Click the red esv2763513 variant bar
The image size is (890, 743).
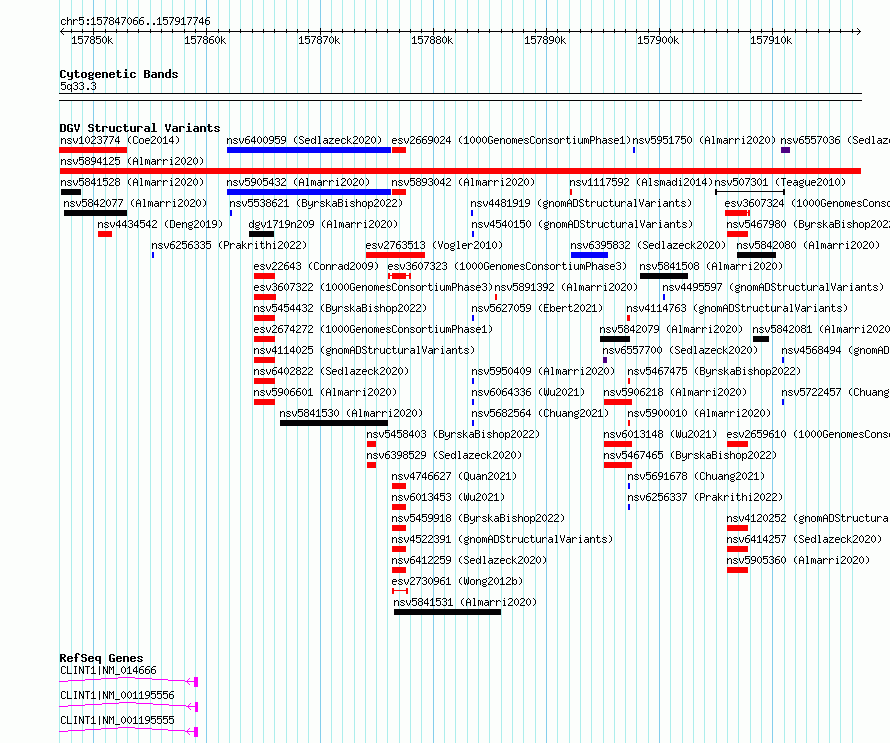click(x=395, y=255)
